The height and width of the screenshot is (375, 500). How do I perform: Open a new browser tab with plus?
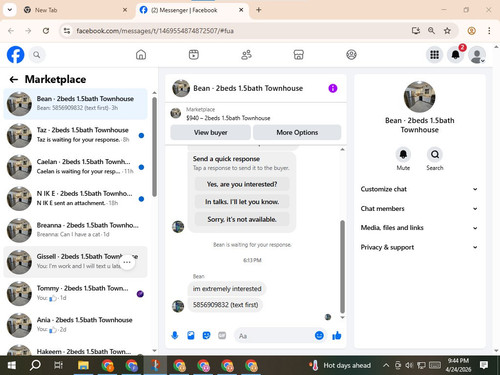pos(259,10)
